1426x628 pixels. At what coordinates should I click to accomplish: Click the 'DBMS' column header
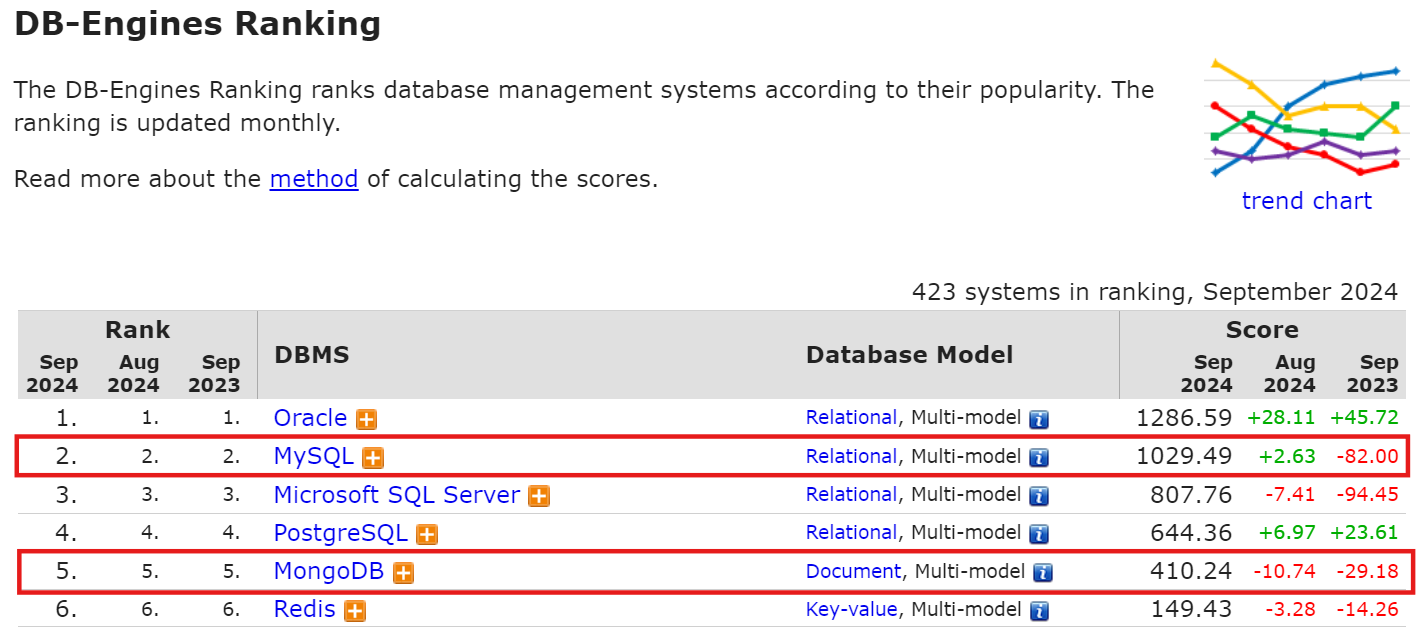click(312, 355)
